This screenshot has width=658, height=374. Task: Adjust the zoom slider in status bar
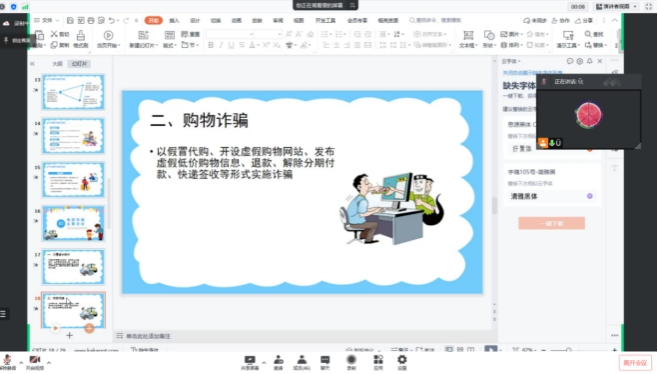coord(568,350)
